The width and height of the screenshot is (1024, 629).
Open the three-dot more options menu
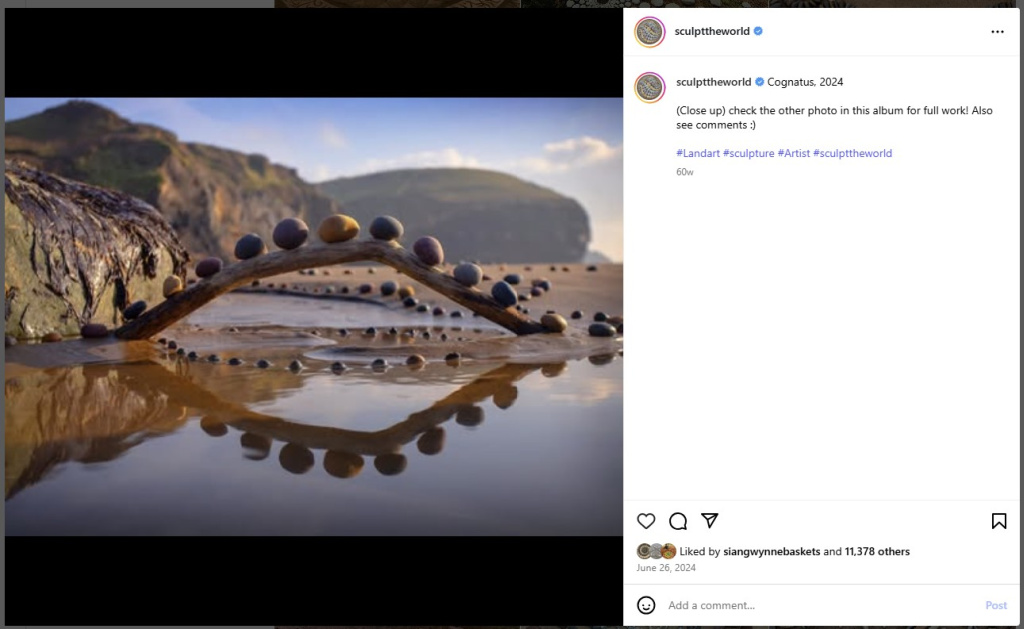997,32
